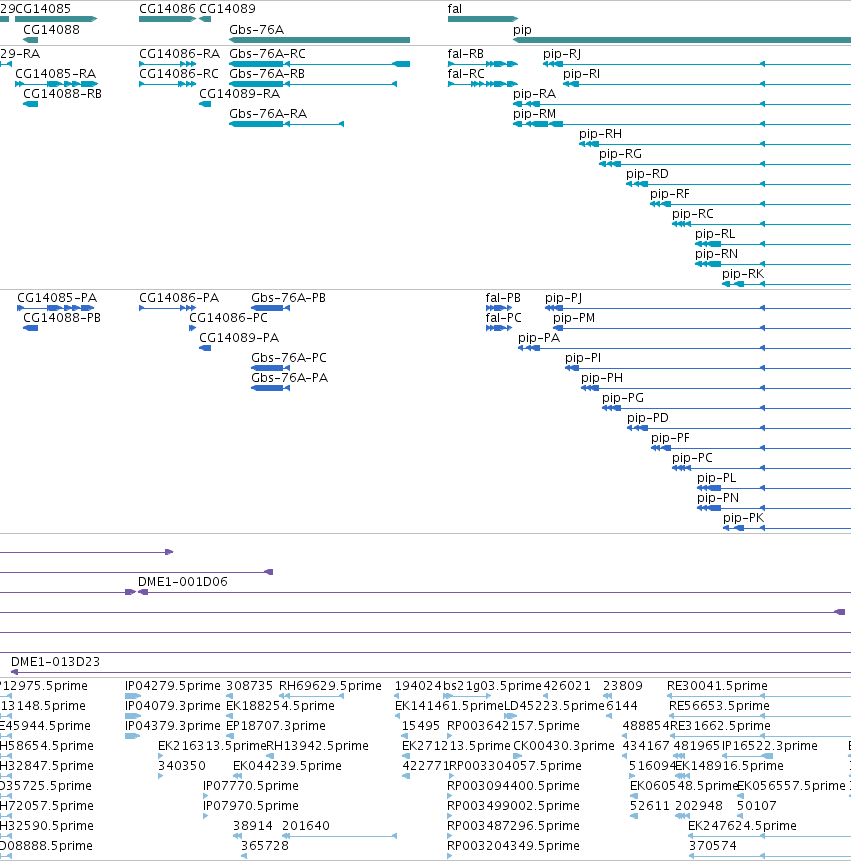Click transcript pip-RJ
The height and width of the screenshot is (861, 851).
click(697, 64)
